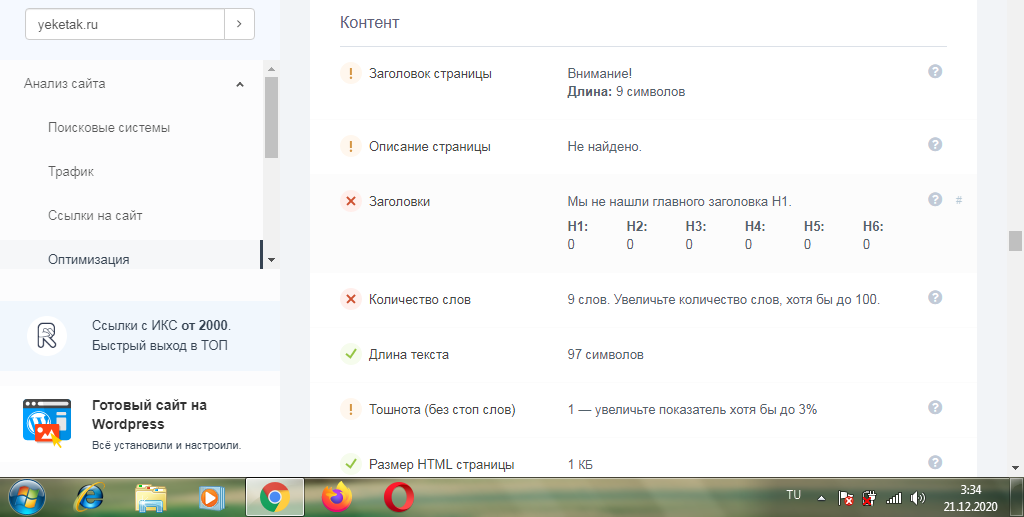Open help for Тошнота row
This screenshot has width=1024, height=517.
pos(935,407)
